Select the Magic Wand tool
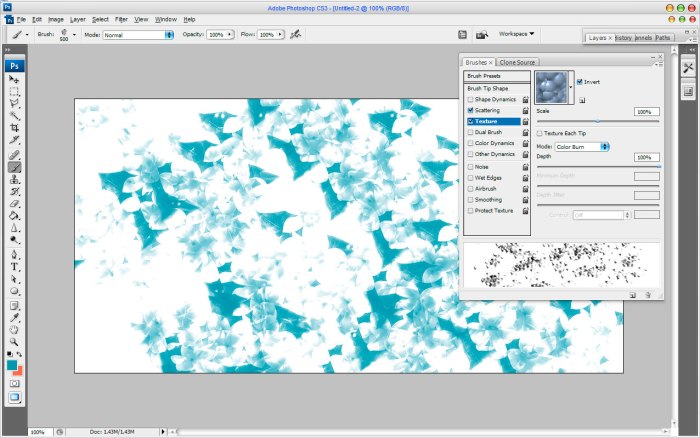The width and height of the screenshot is (700, 438). [x=14, y=116]
